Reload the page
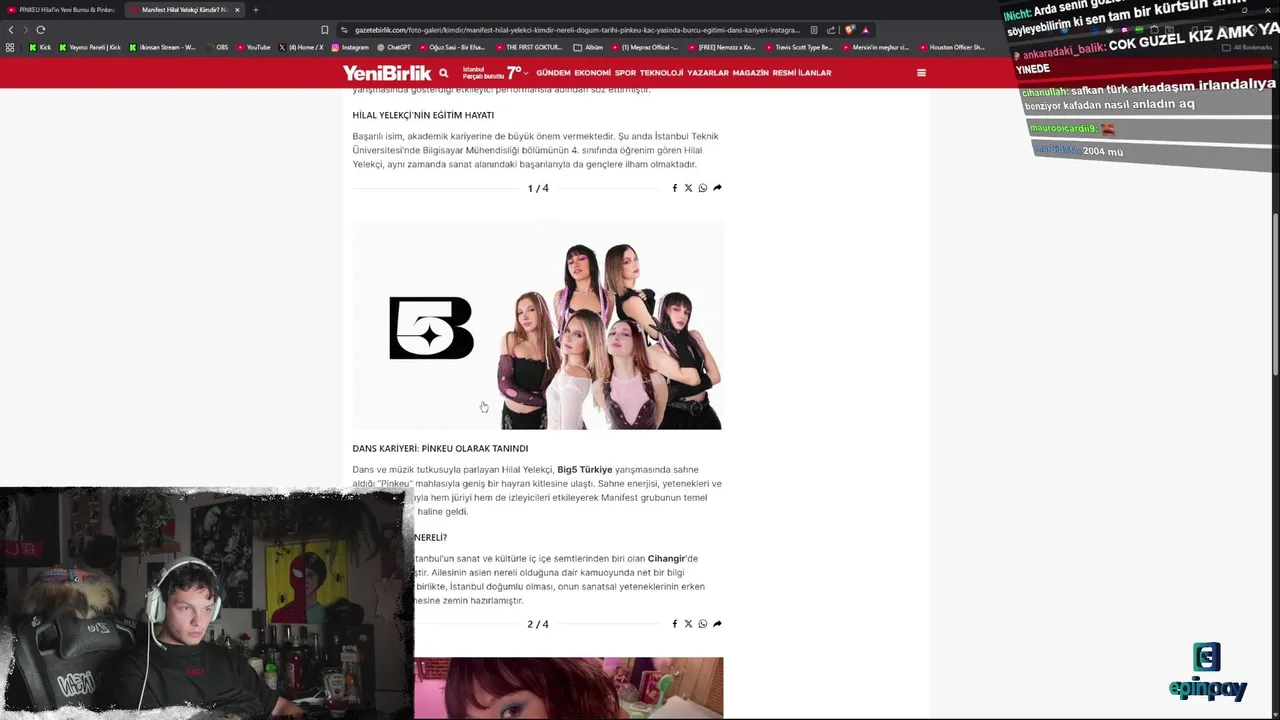The image size is (1280, 720). tap(41, 30)
